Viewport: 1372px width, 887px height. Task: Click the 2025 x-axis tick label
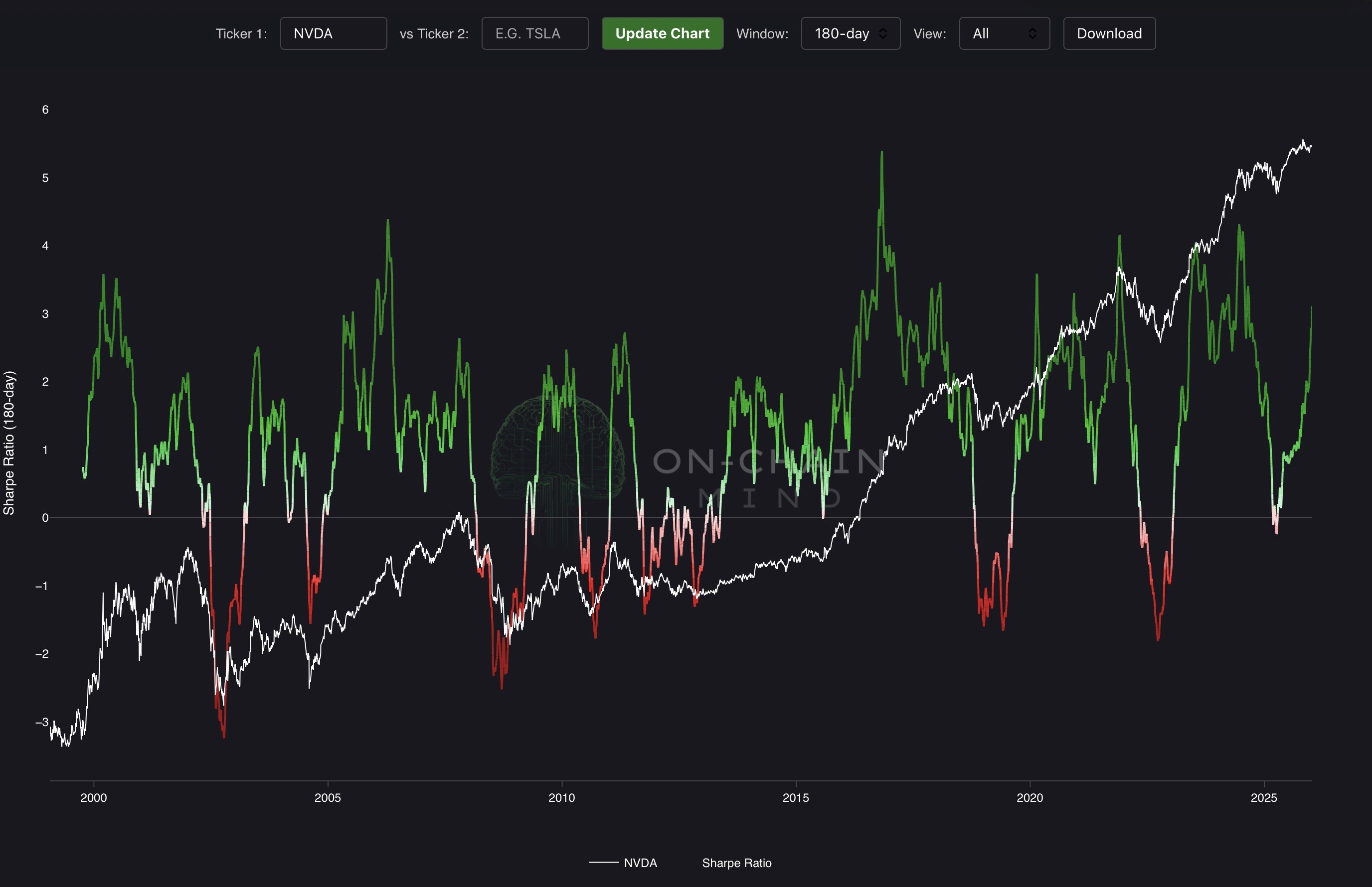[1263, 798]
